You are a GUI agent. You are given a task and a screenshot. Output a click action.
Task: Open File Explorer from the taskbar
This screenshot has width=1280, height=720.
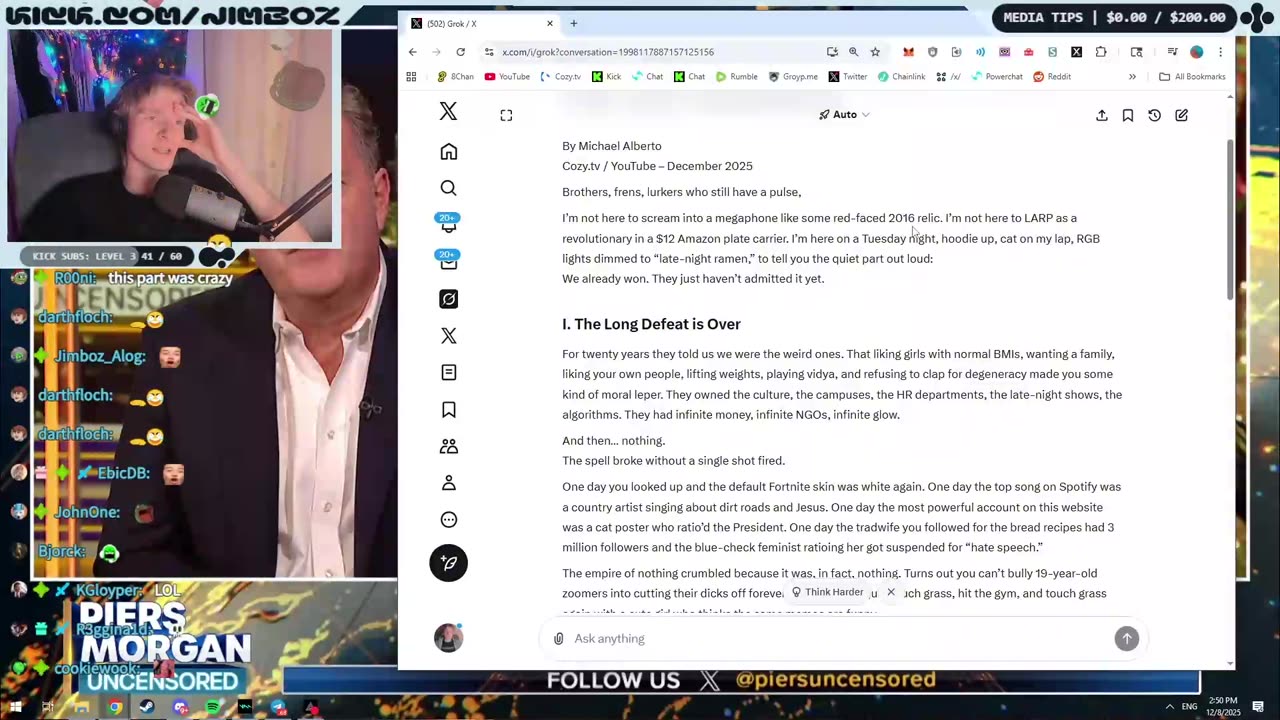pos(81,708)
